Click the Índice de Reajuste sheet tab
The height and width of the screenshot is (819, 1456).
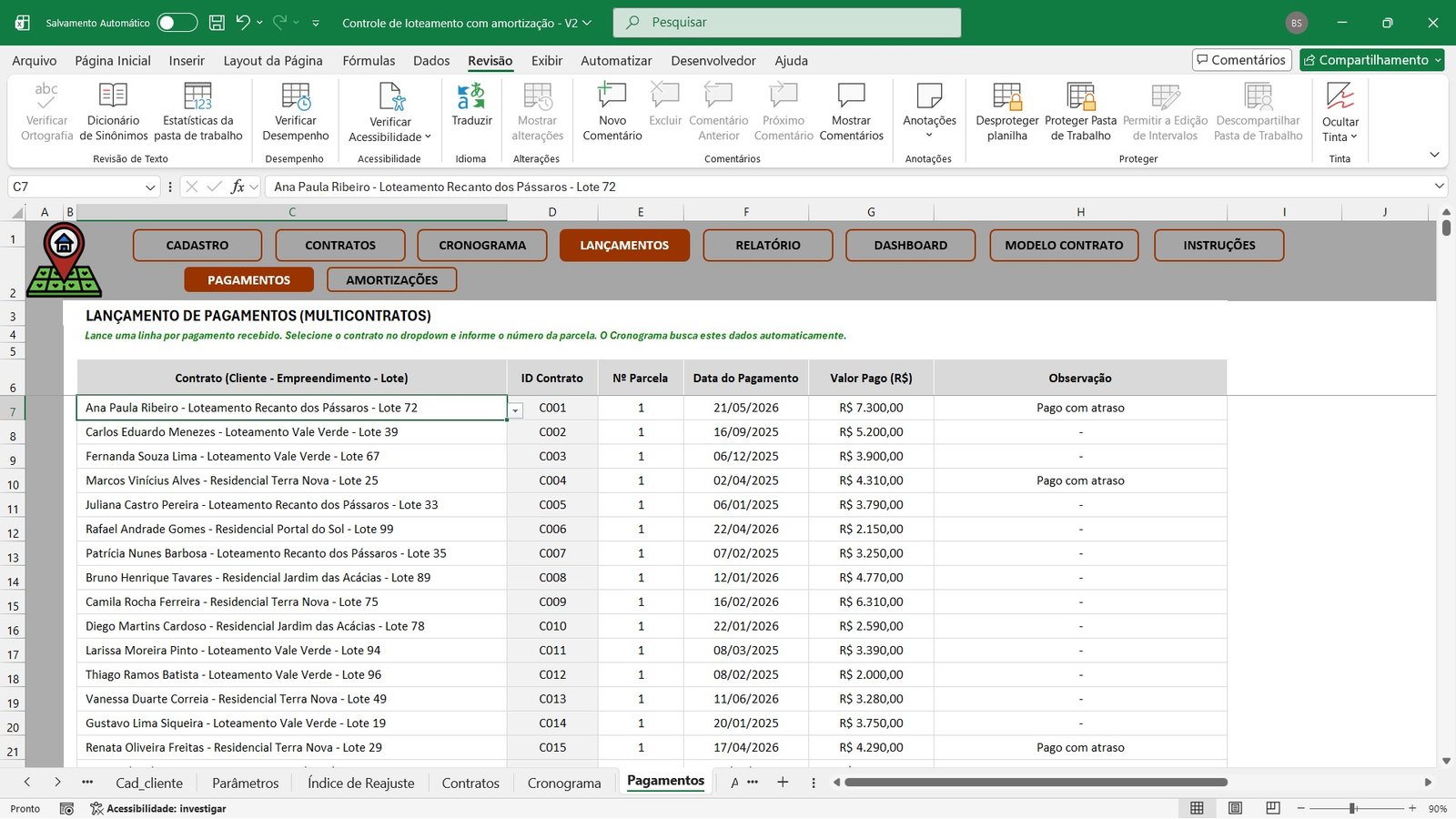(360, 783)
